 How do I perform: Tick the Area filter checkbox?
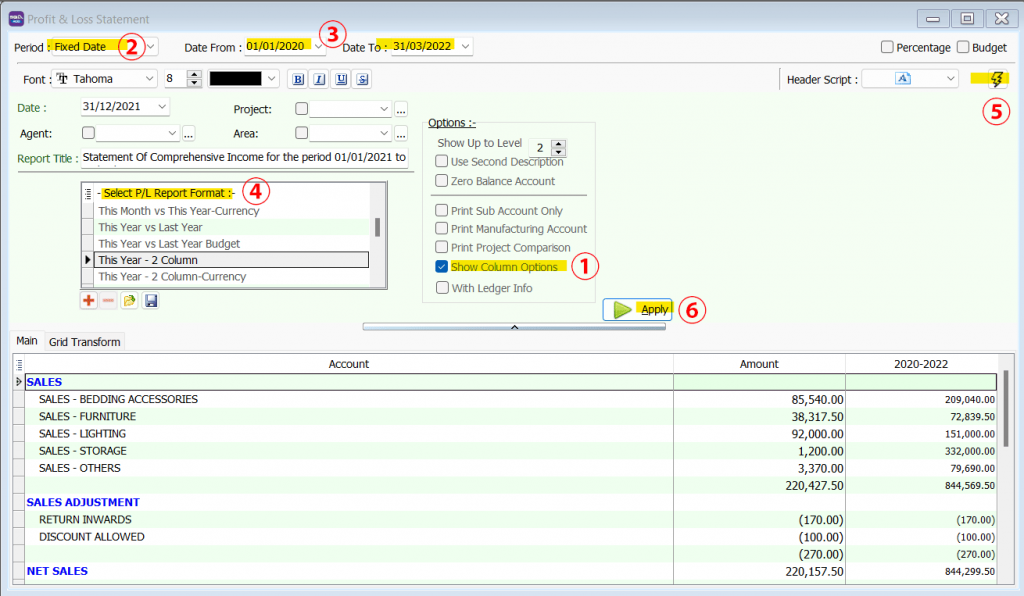coord(301,133)
